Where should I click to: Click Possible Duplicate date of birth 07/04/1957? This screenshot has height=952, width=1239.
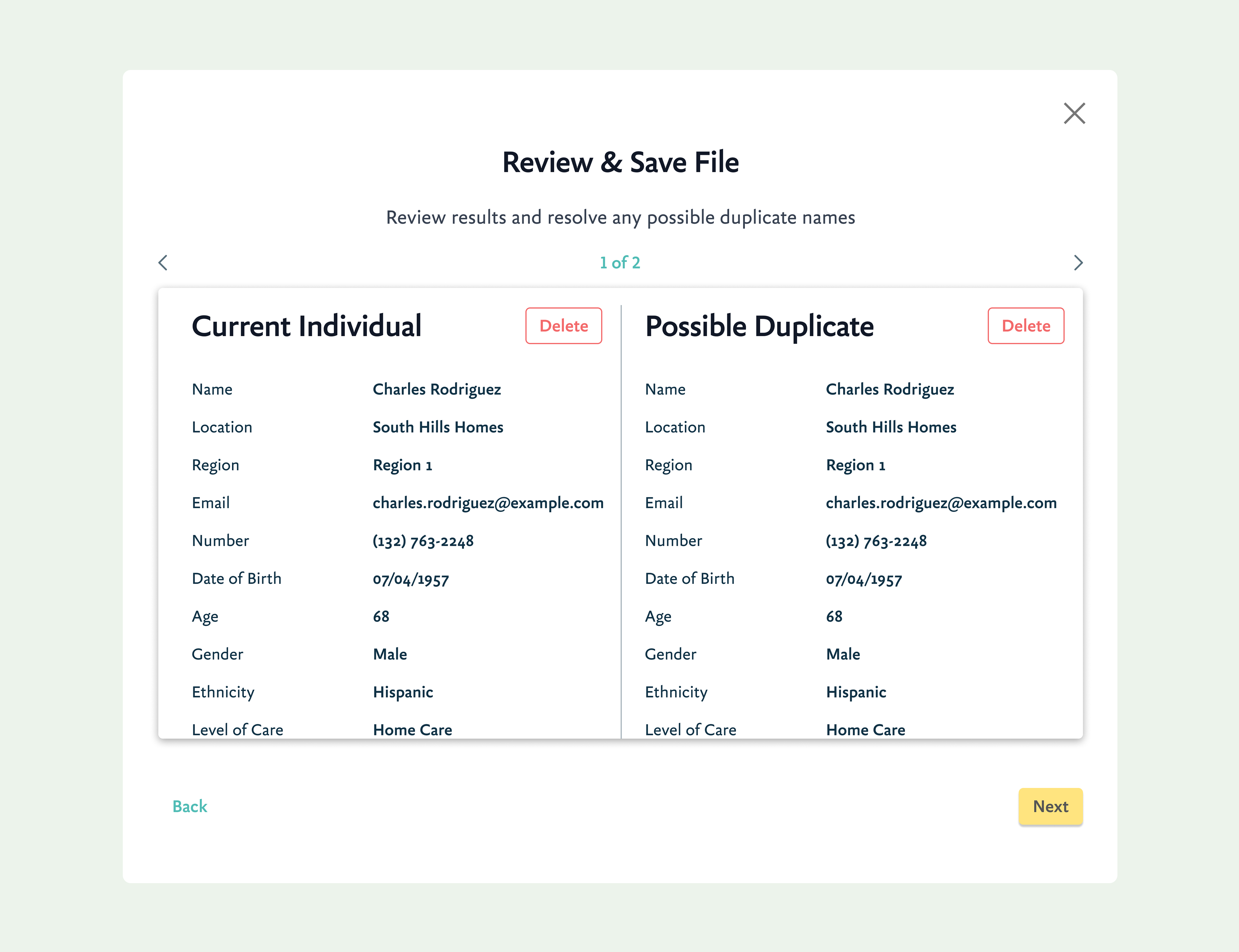point(864,579)
